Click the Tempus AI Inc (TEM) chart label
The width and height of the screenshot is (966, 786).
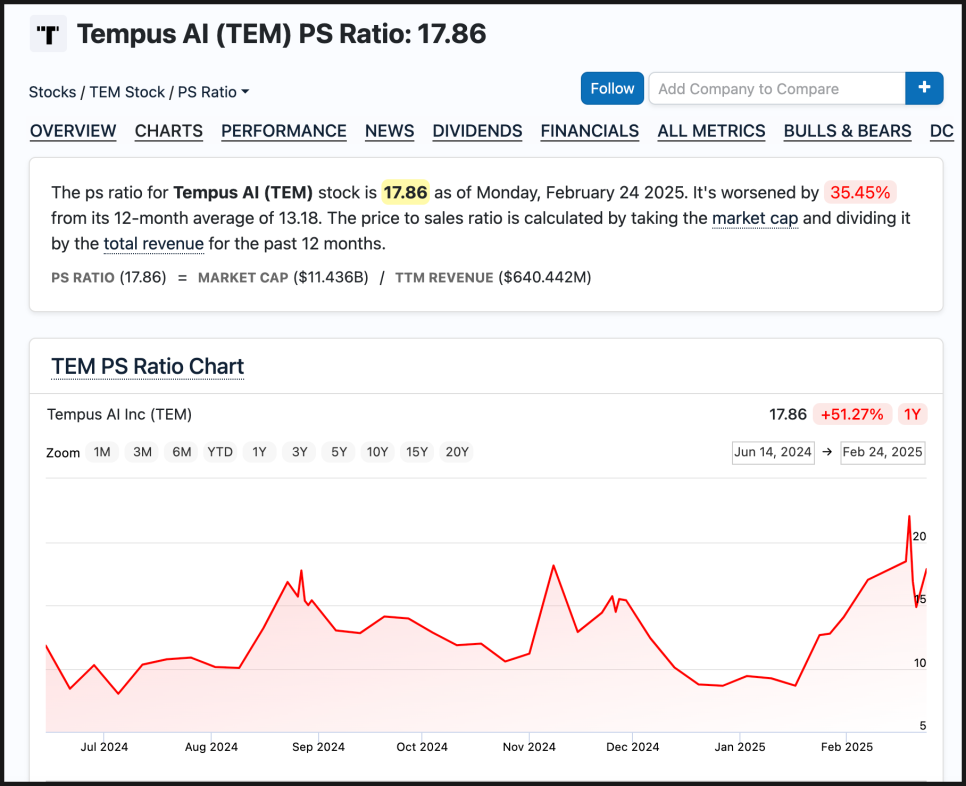[x=120, y=415]
